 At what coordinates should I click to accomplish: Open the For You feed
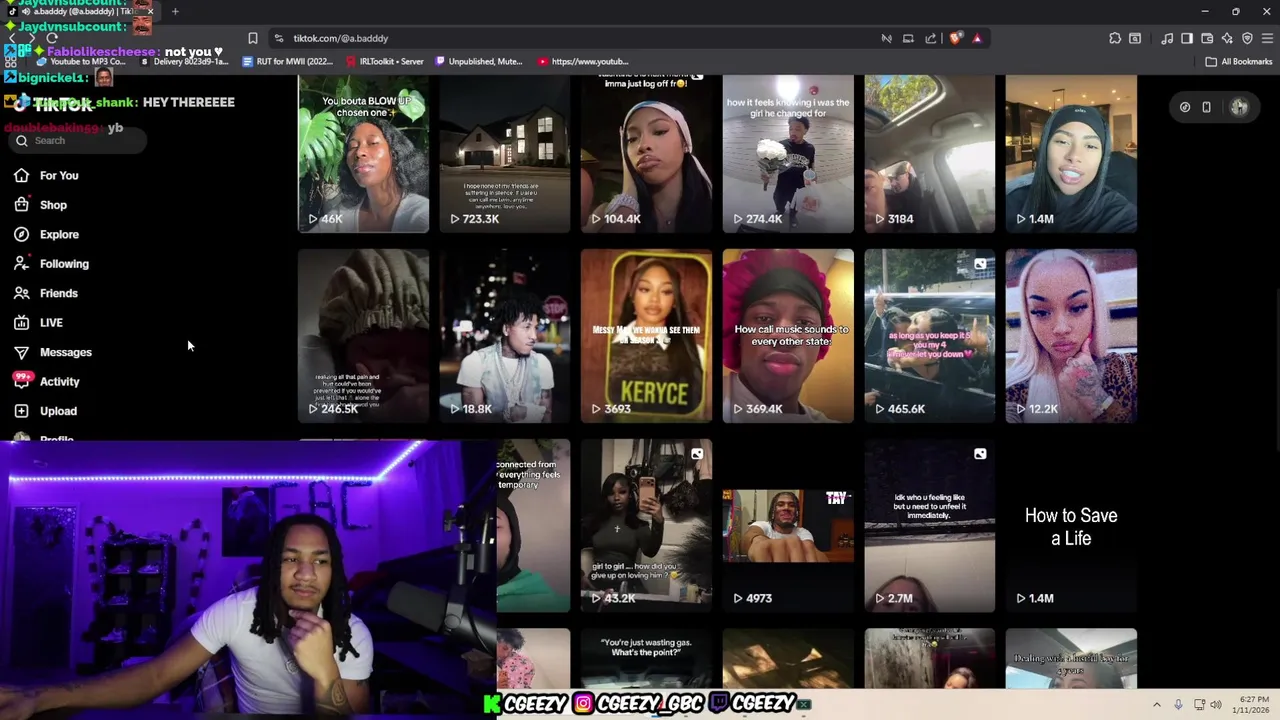tap(47, 176)
